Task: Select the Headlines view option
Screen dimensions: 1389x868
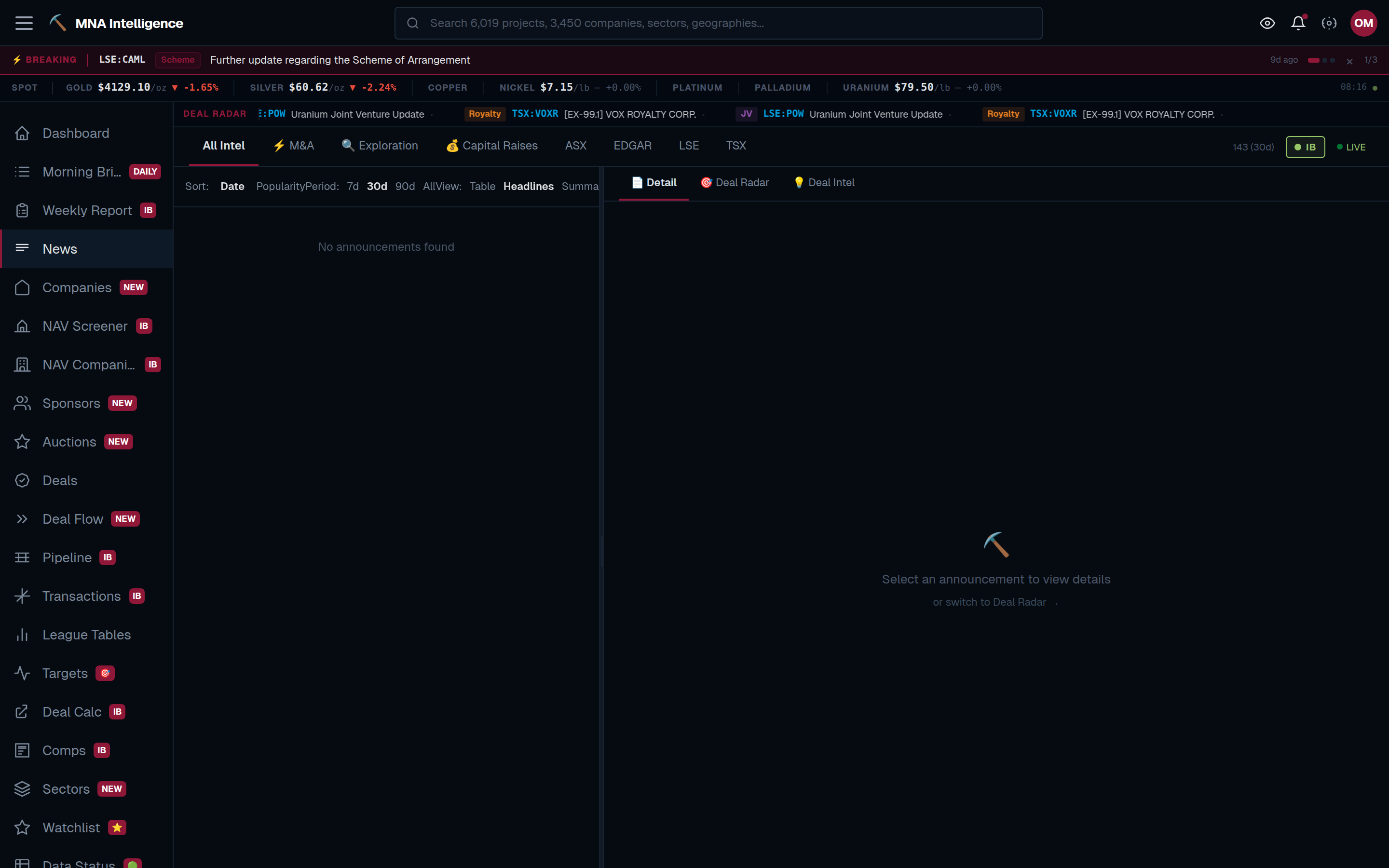Action: (528, 186)
